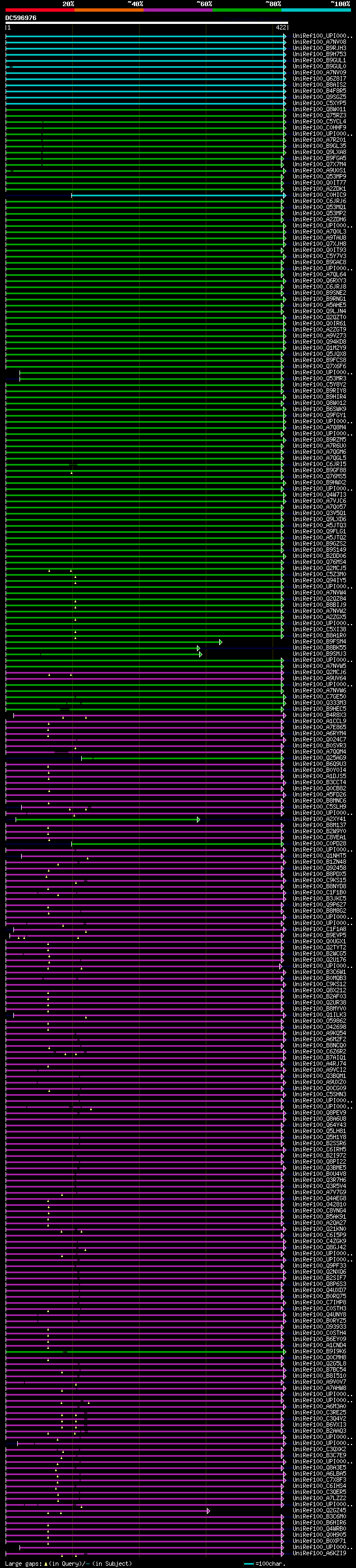Click the white query sequence bar

(x=147, y=22)
